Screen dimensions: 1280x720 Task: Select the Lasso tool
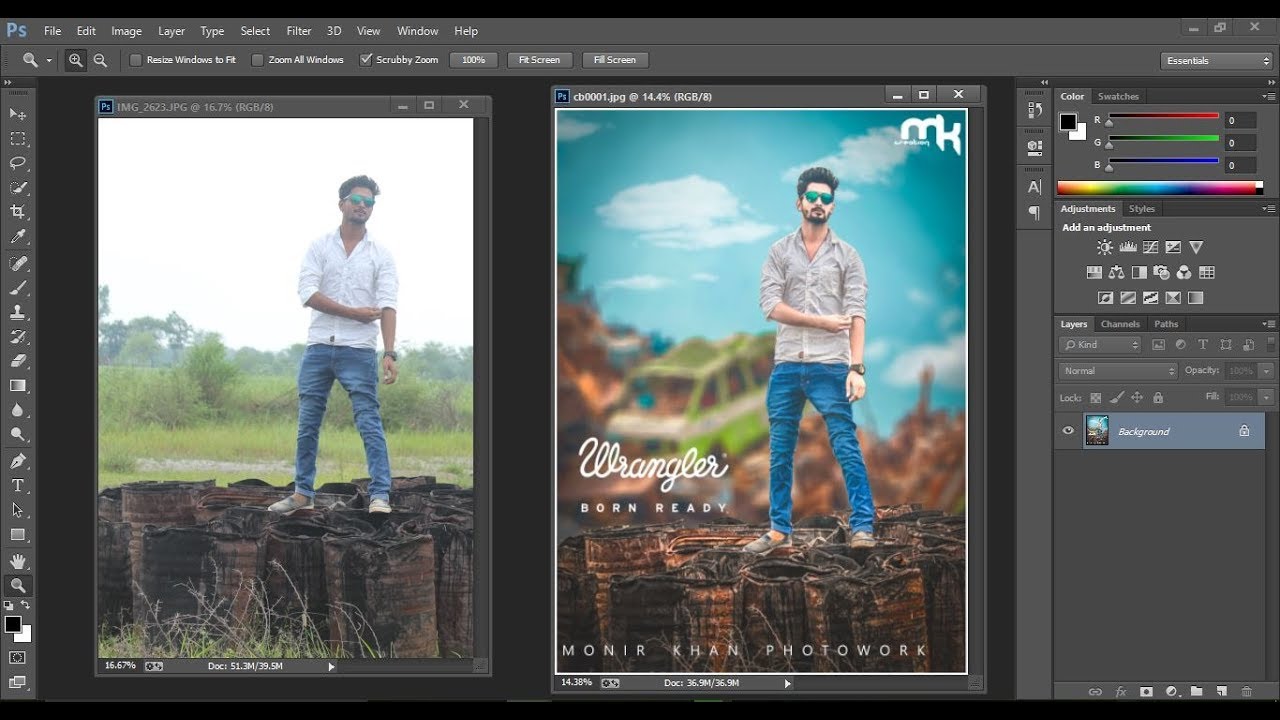[18, 163]
